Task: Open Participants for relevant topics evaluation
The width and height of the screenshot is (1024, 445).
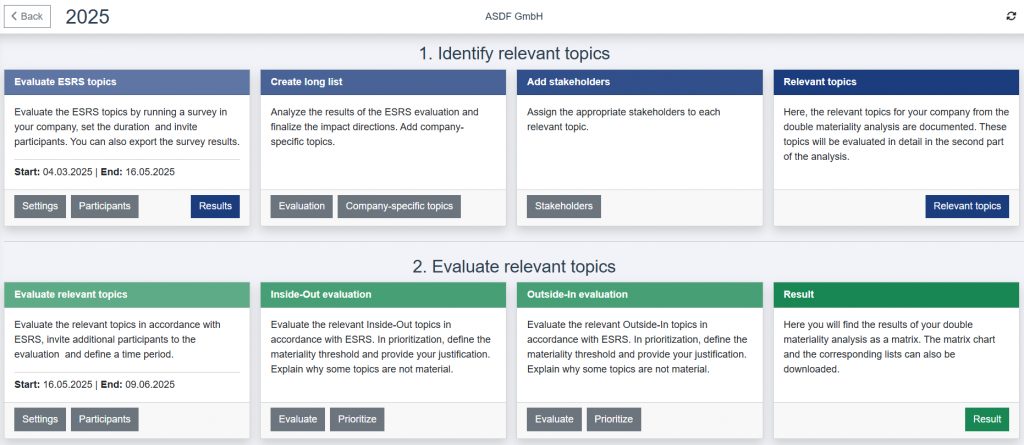Action: (x=104, y=419)
